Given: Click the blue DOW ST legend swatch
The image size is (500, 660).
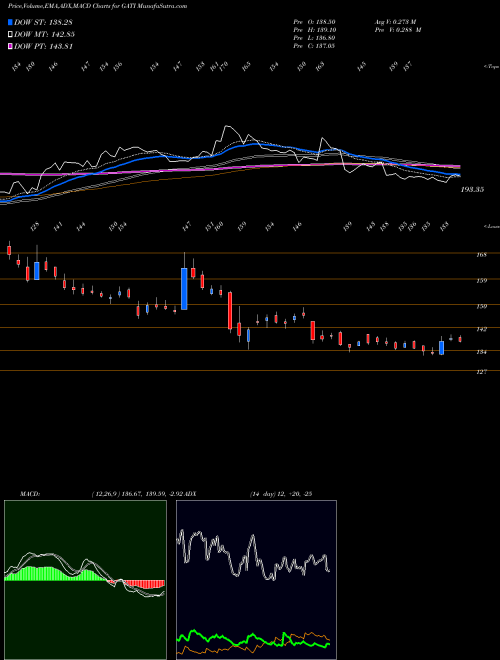Looking at the screenshot, I should pyautogui.click(x=10, y=22).
